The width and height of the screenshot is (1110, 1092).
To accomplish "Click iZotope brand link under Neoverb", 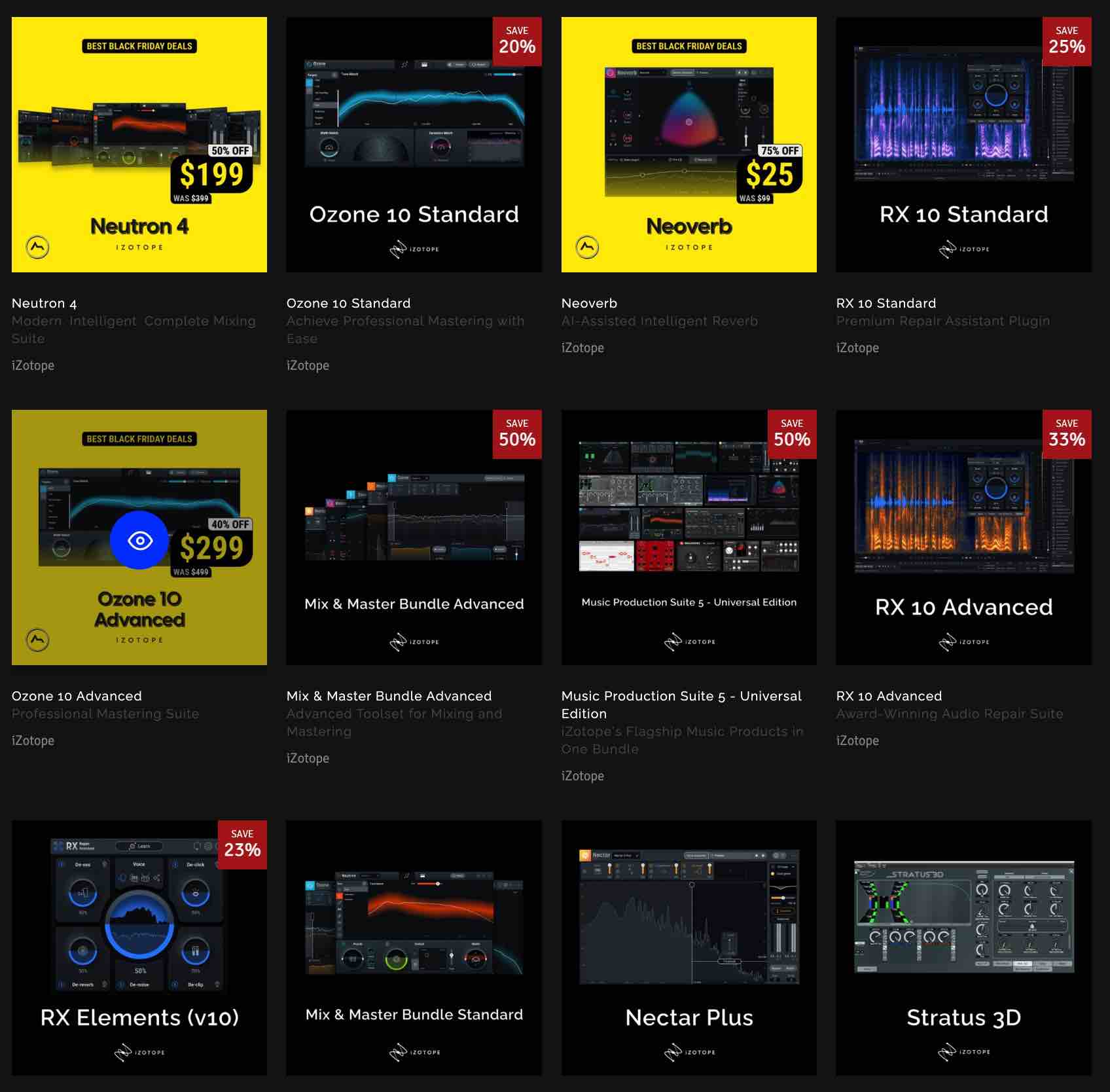I will (582, 348).
